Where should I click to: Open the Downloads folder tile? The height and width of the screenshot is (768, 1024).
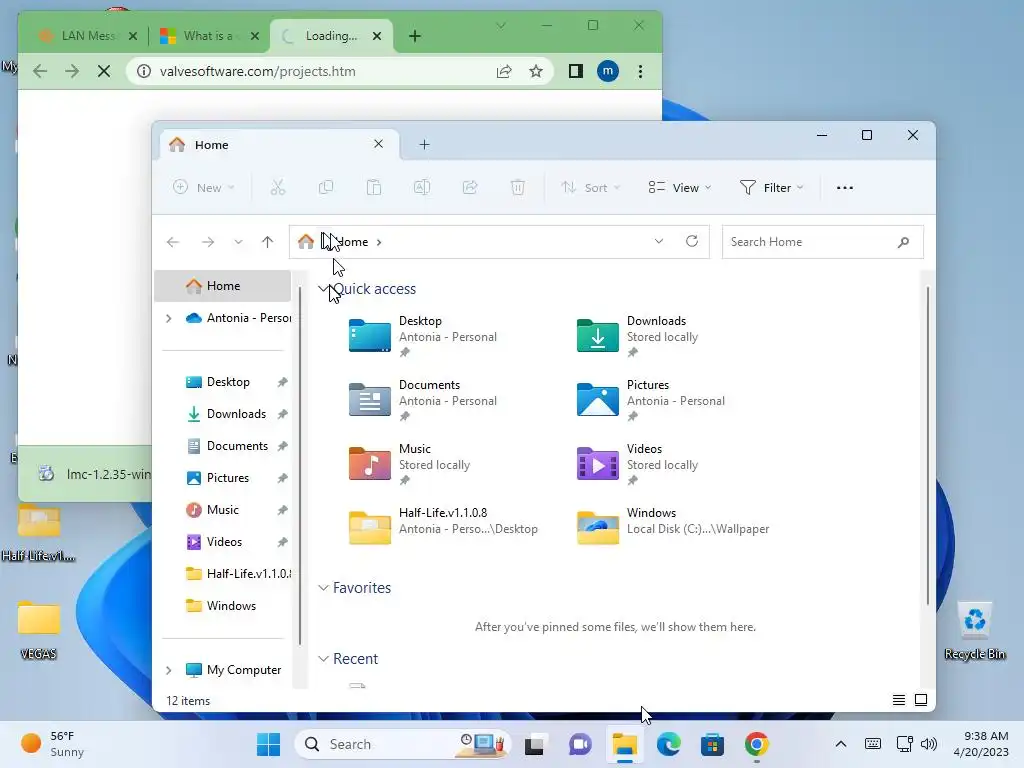point(638,336)
